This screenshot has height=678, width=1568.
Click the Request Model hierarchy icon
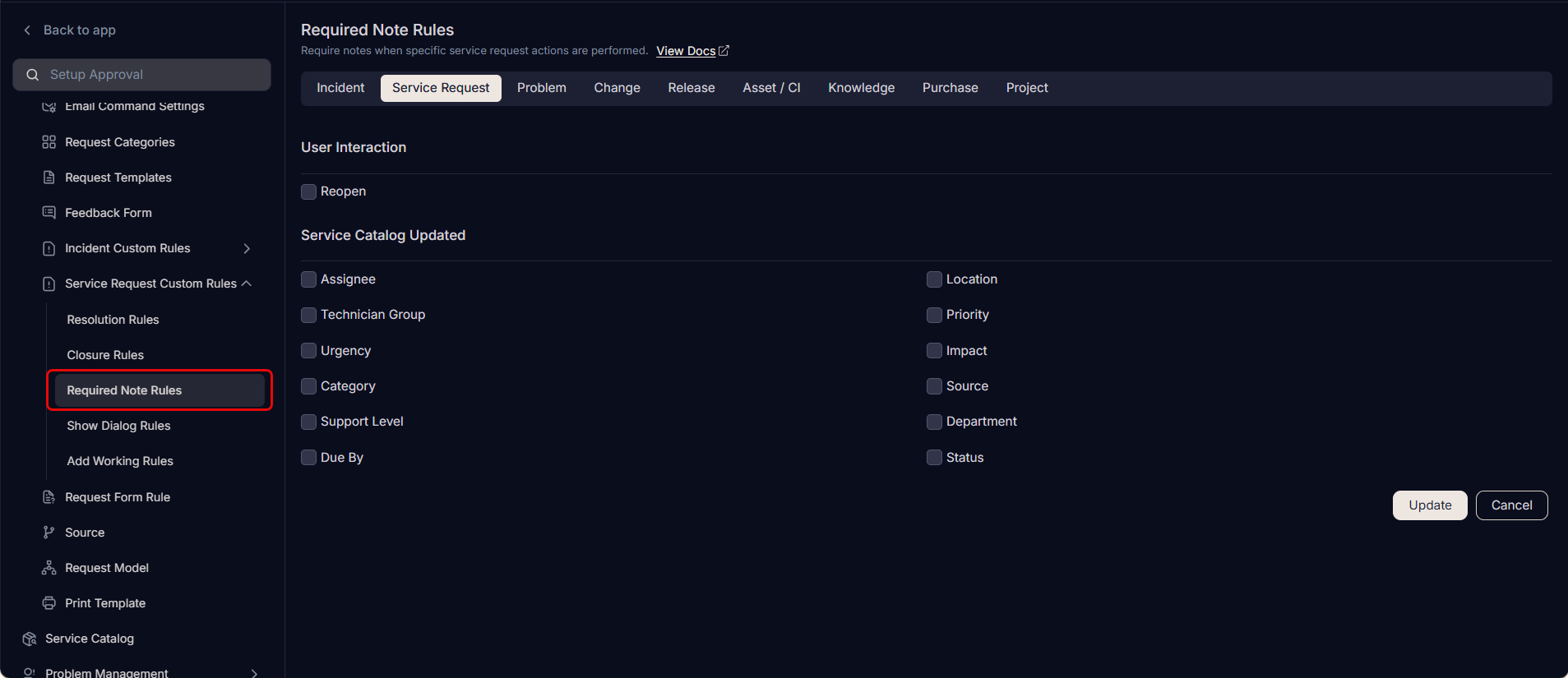pyautogui.click(x=49, y=568)
